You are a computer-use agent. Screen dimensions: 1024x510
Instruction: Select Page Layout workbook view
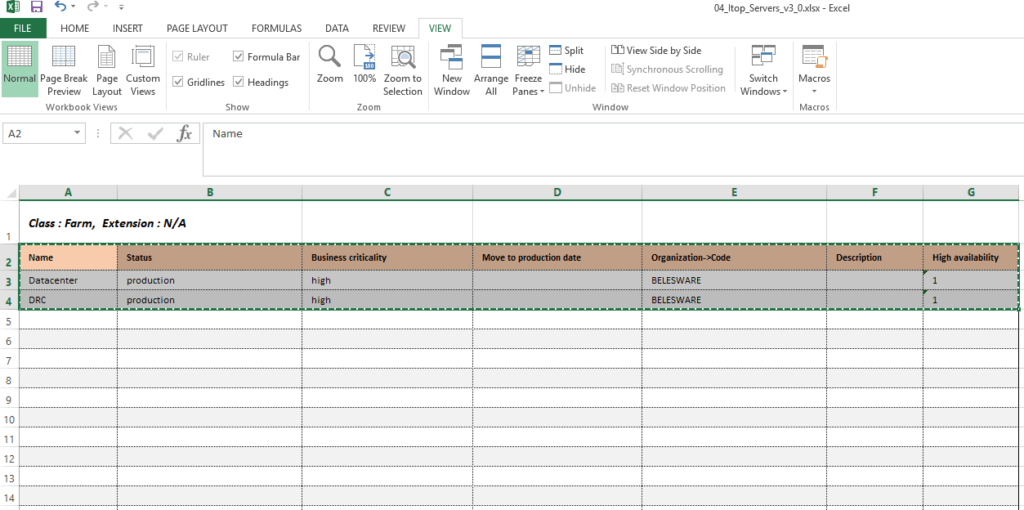(107, 70)
